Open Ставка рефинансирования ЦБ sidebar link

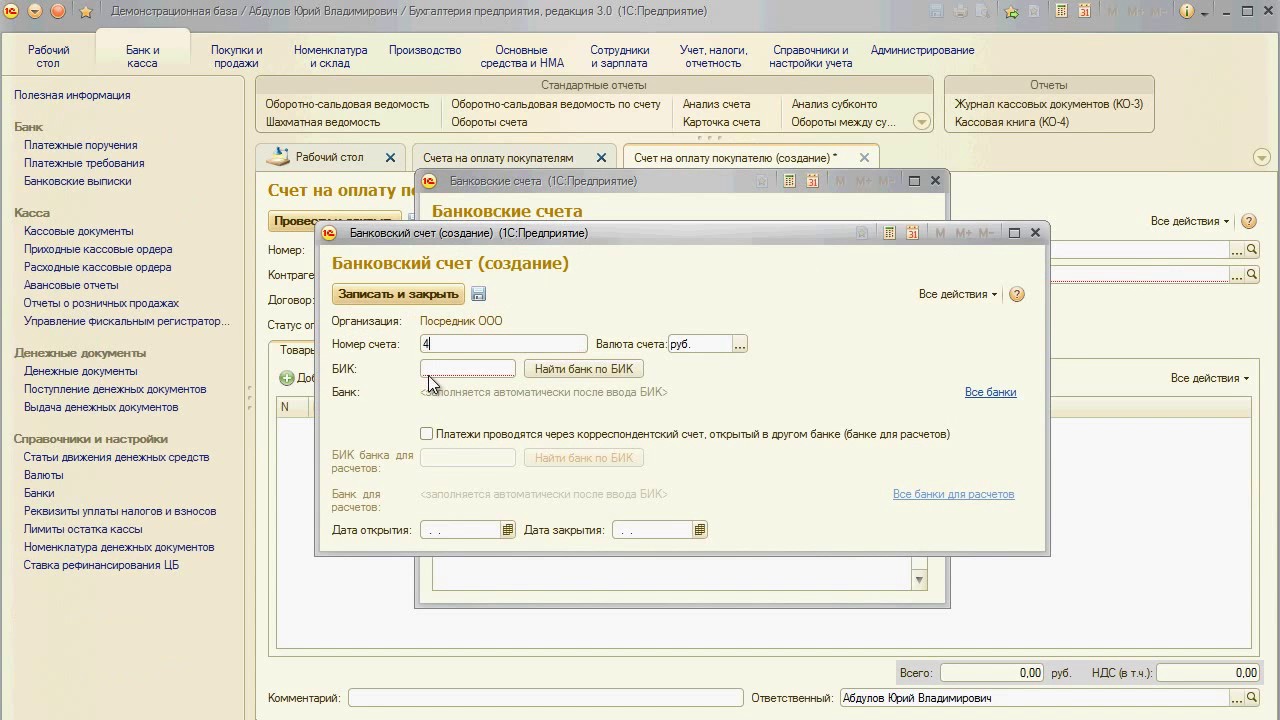(101, 565)
